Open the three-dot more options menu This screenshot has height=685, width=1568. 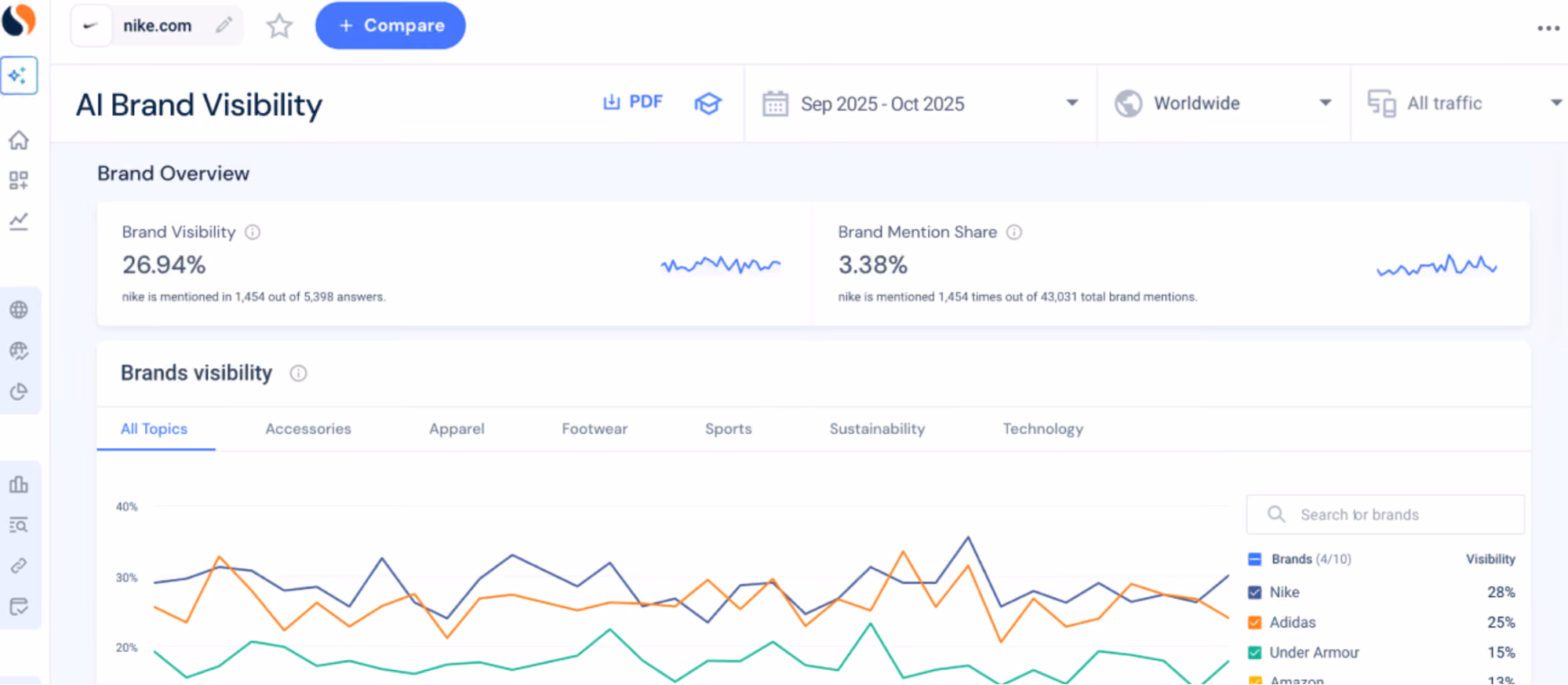click(x=1548, y=28)
